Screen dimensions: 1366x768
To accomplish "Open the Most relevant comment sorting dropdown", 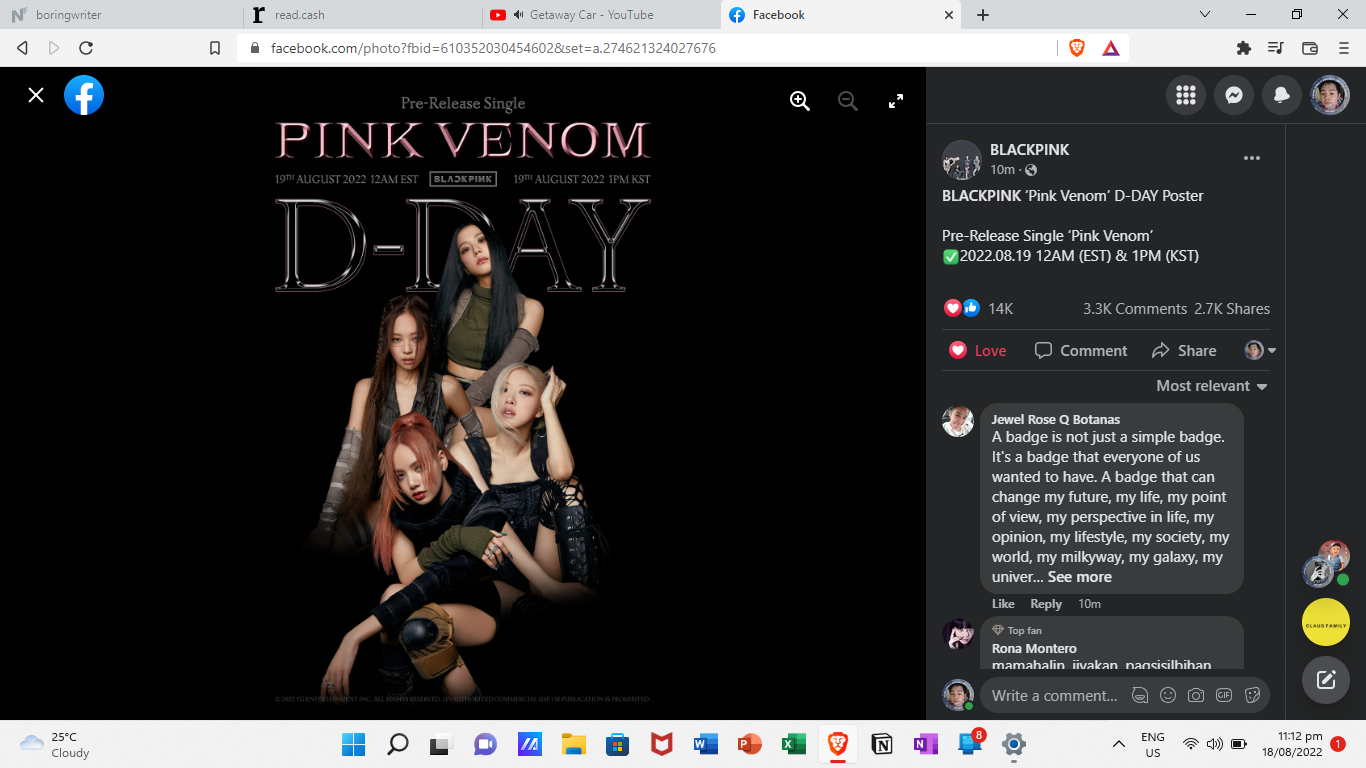I will (x=1212, y=386).
